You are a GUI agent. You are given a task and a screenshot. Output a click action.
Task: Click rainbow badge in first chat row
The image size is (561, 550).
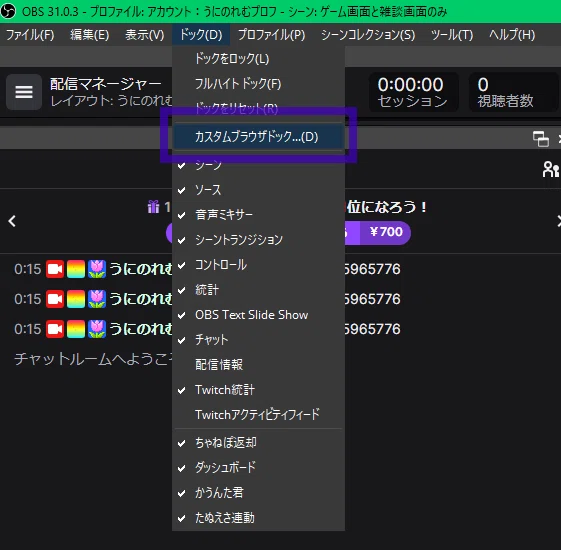click(76, 269)
